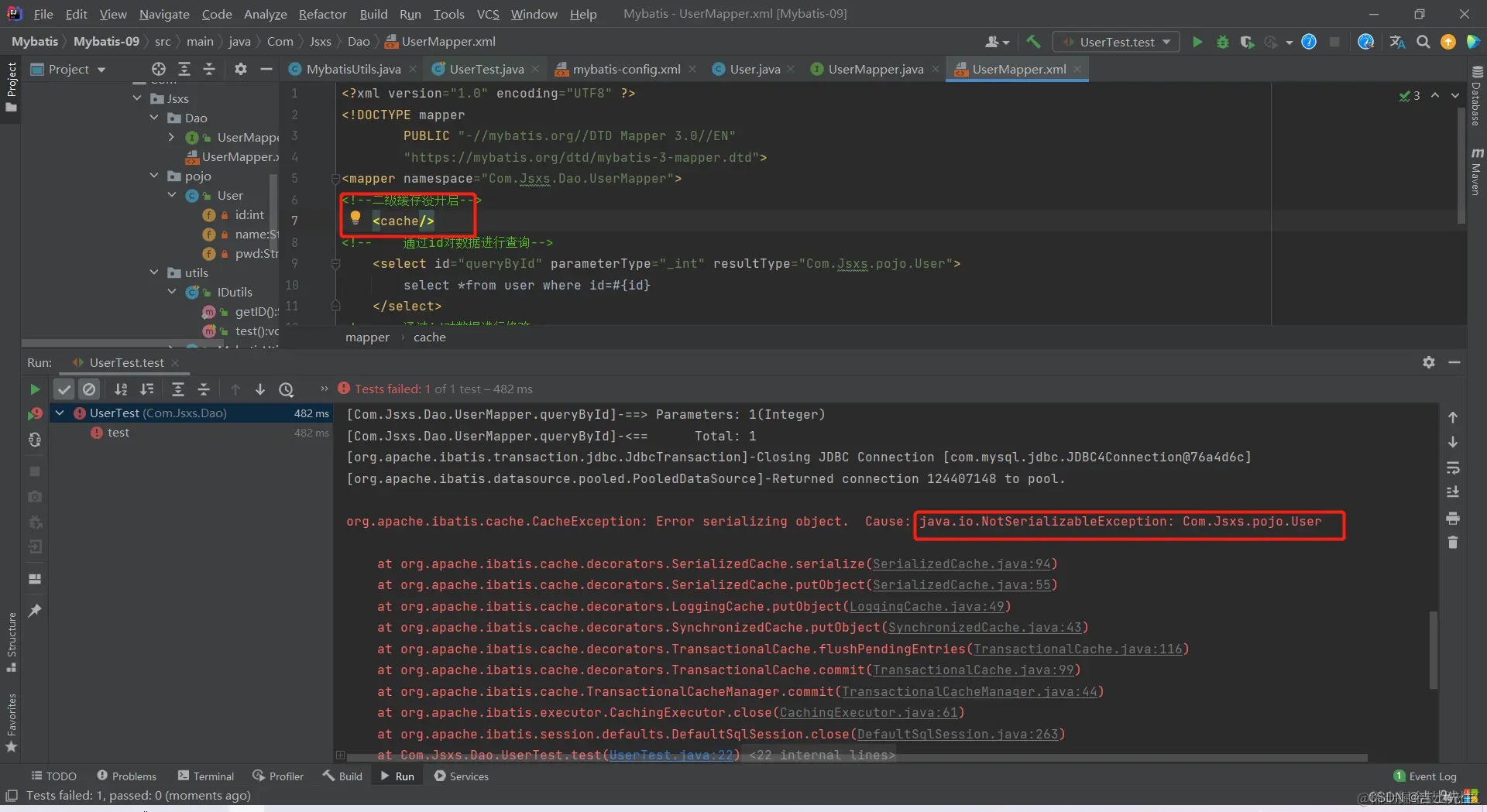
Task: Collapse the Jsxs folder
Action: pyautogui.click(x=137, y=98)
